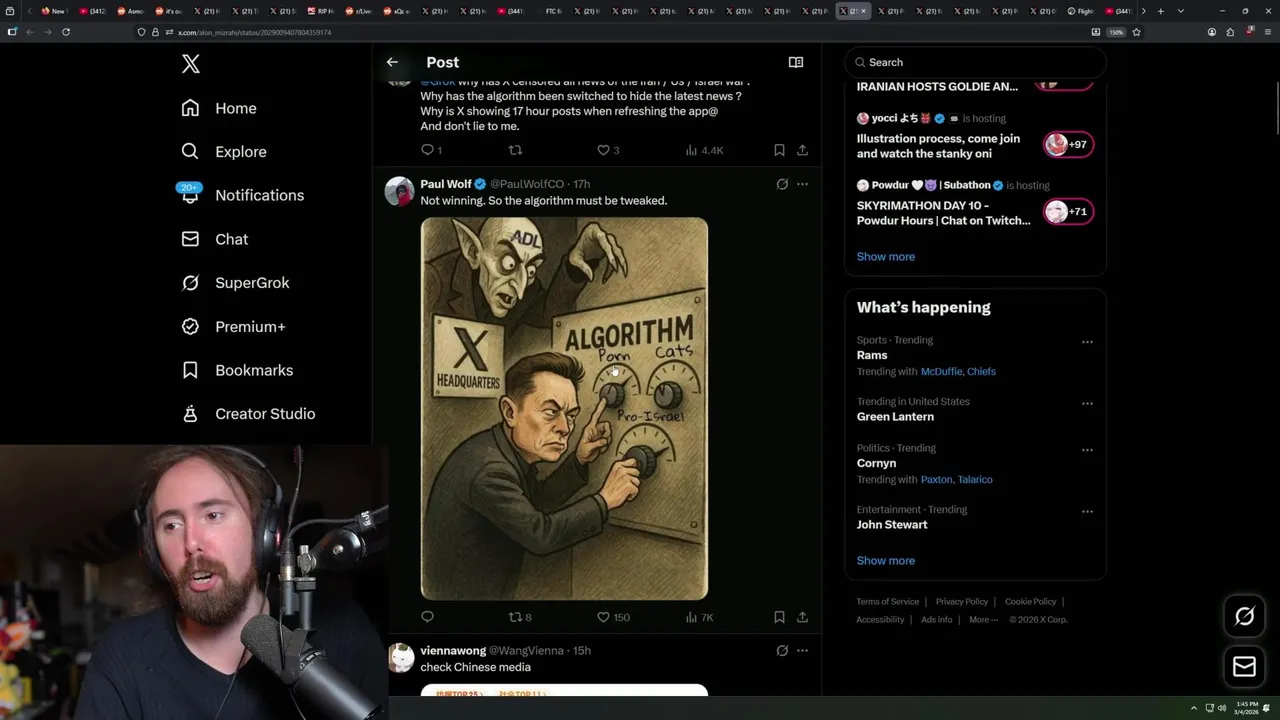Open more options for Rams trend

point(1087,342)
